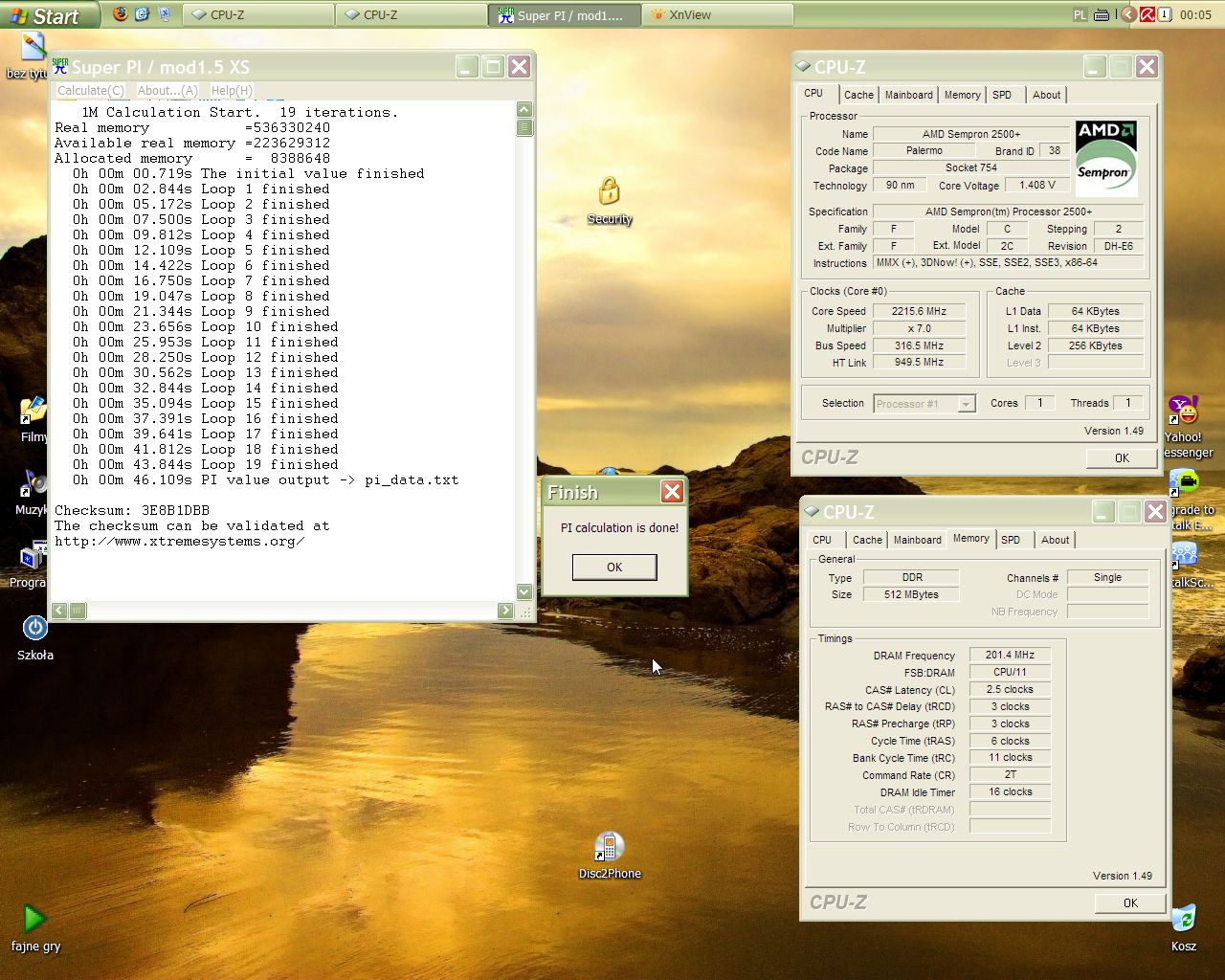Click OK in the upper CPU-Z window
Image resolution: width=1225 pixels, height=980 pixels.
[1122, 457]
